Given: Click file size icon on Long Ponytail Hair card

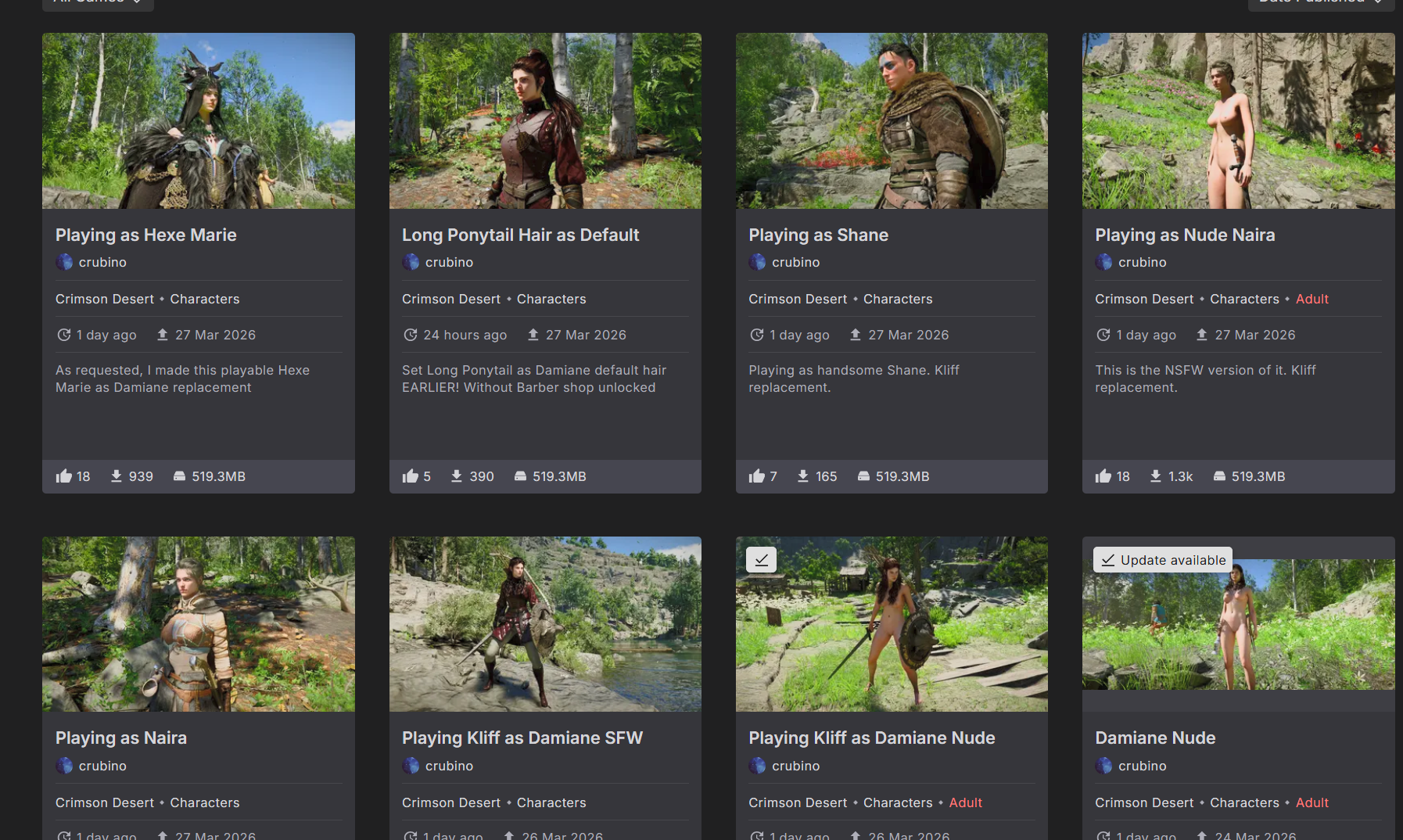Looking at the screenshot, I should coord(520,476).
